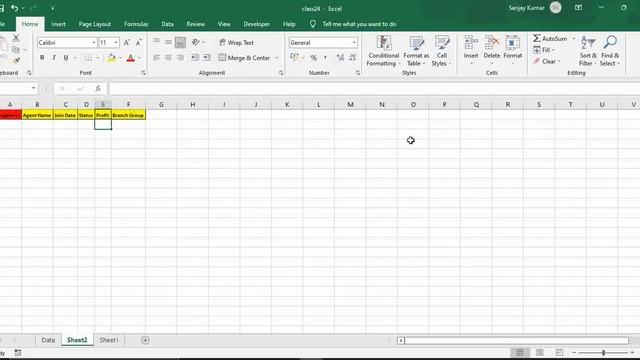Screen dimensions: 640x360
Task: Toggle Bold formatting
Action: coord(42,58)
